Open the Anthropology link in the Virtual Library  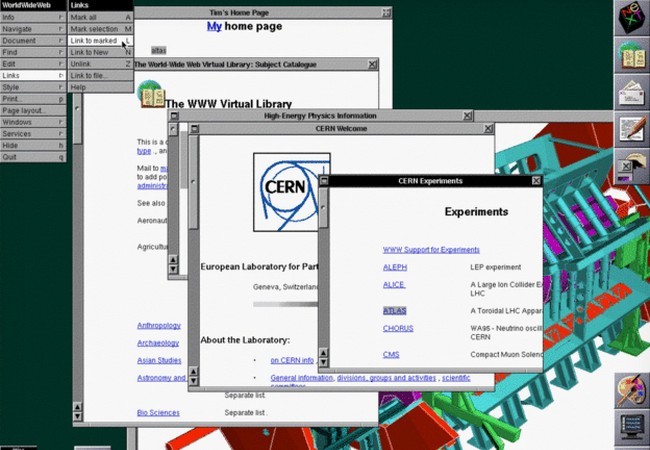[x=159, y=325]
